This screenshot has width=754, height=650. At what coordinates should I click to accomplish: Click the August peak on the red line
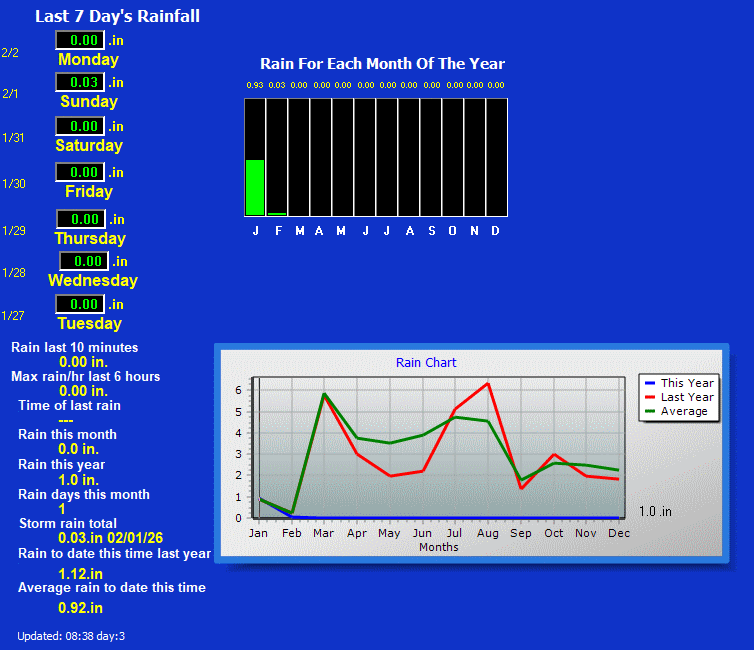(x=487, y=383)
